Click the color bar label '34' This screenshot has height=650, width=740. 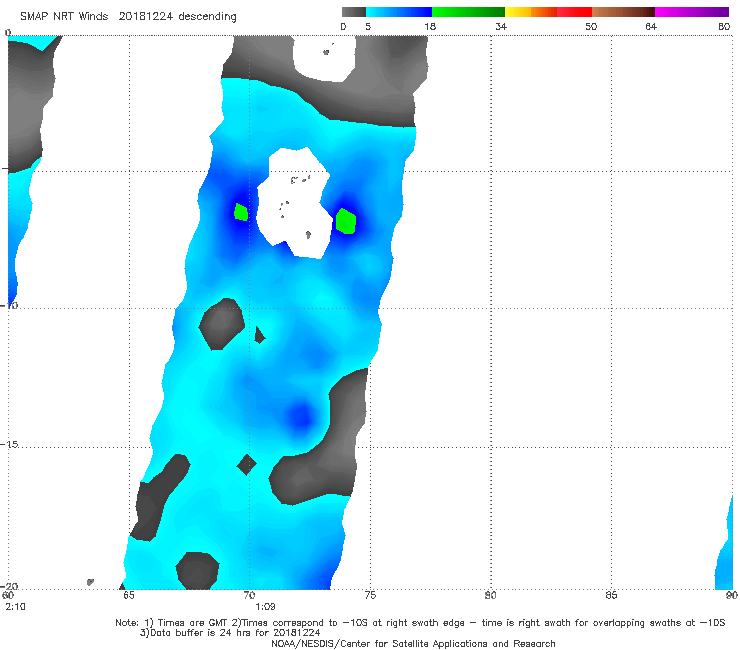click(501, 26)
